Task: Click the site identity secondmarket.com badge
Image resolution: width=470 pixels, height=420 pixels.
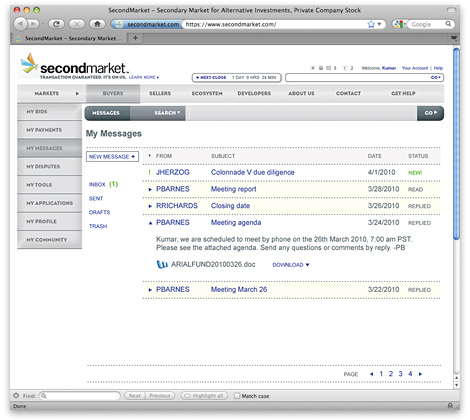Action: click(x=147, y=24)
